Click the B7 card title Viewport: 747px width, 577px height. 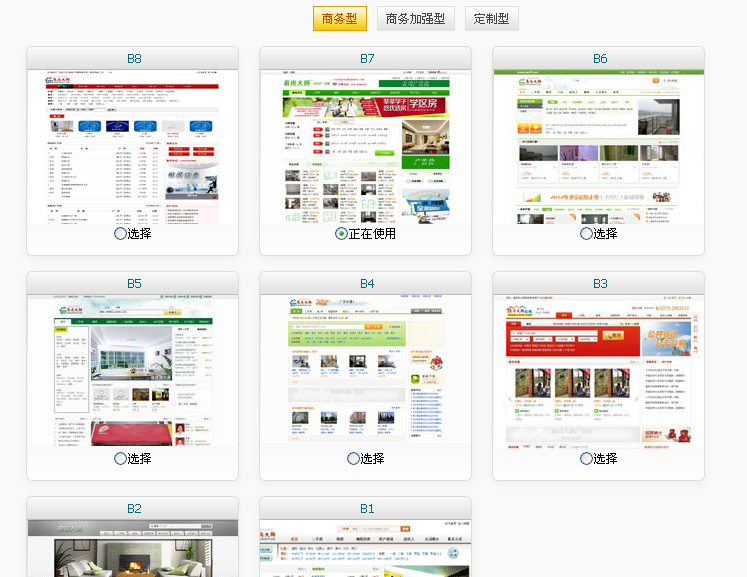tap(367, 59)
